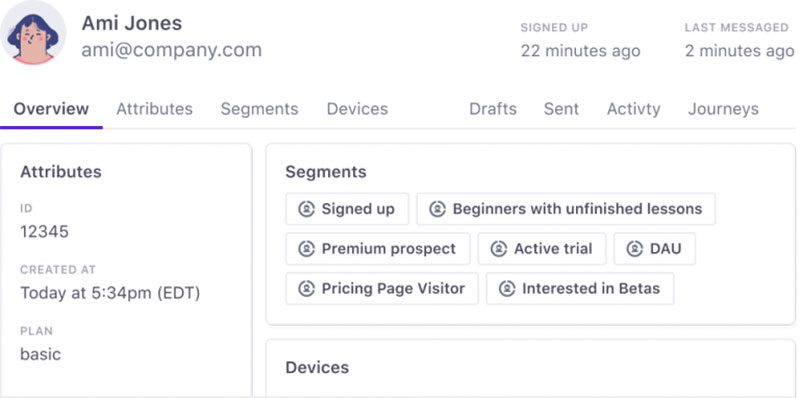800x398 pixels.
Task: View the Sent messages tab
Action: [561, 109]
